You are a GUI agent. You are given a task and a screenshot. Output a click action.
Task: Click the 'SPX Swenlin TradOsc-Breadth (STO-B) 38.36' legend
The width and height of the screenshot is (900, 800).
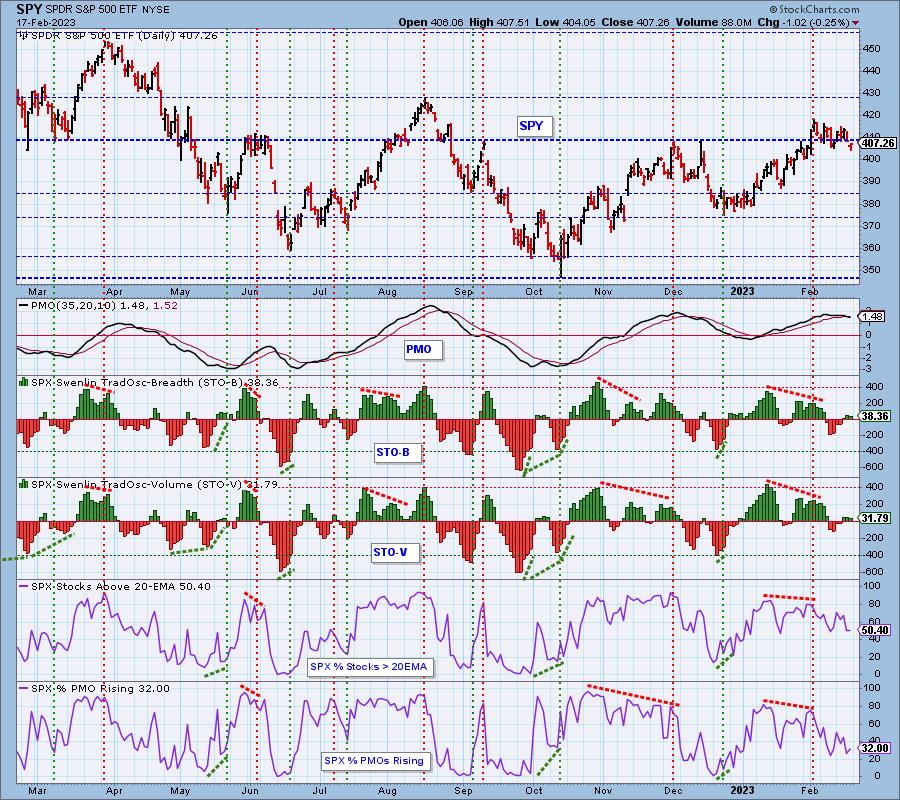tap(155, 382)
